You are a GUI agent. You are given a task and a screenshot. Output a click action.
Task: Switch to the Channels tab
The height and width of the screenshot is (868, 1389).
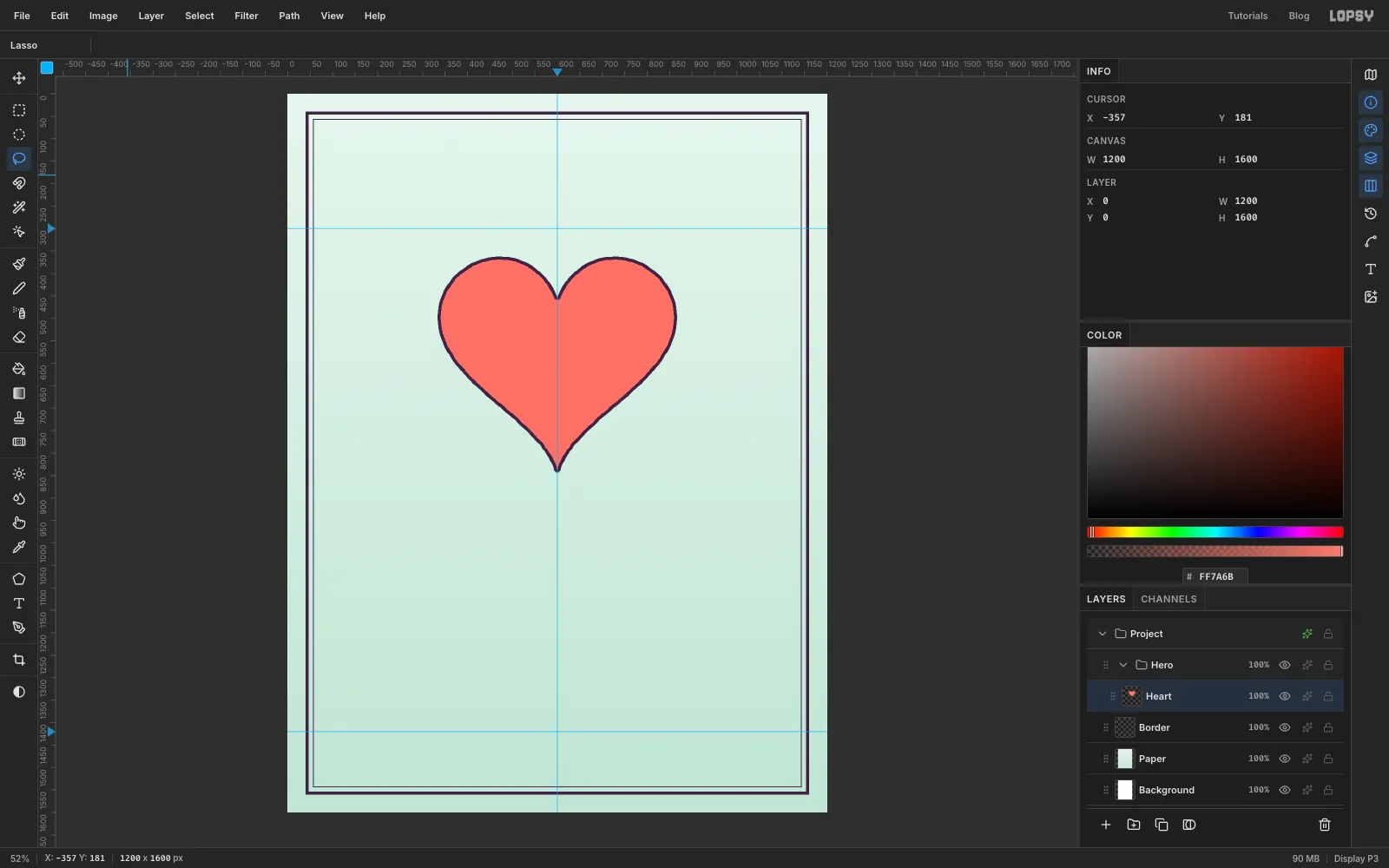[x=1168, y=599]
